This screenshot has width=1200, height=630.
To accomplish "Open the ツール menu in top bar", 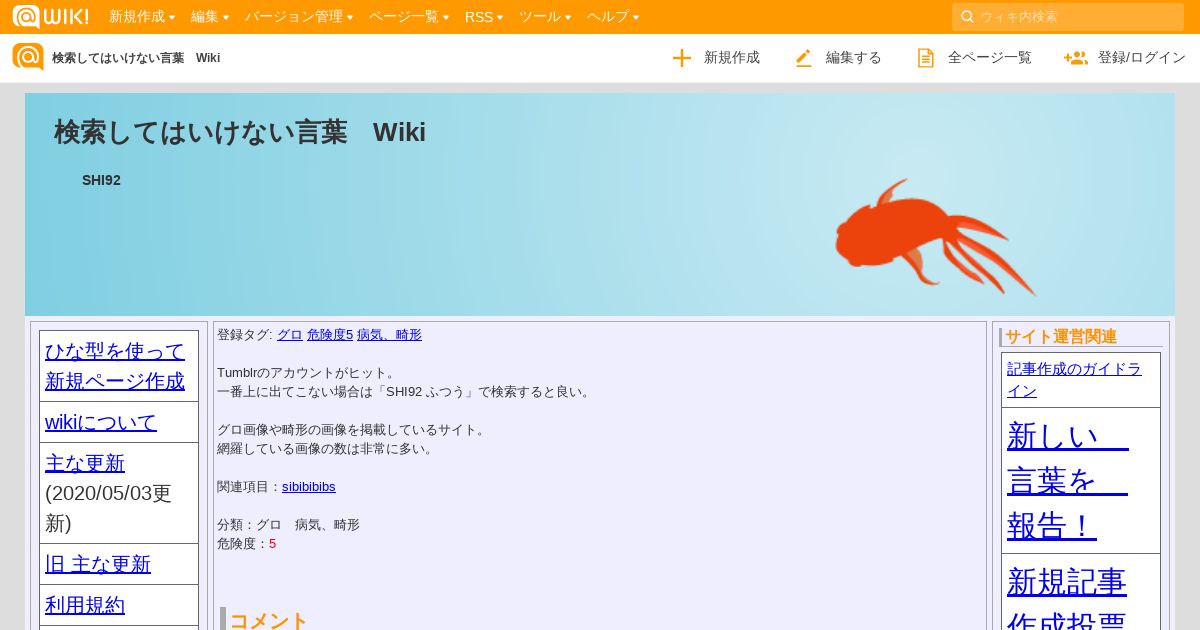I will [545, 16].
